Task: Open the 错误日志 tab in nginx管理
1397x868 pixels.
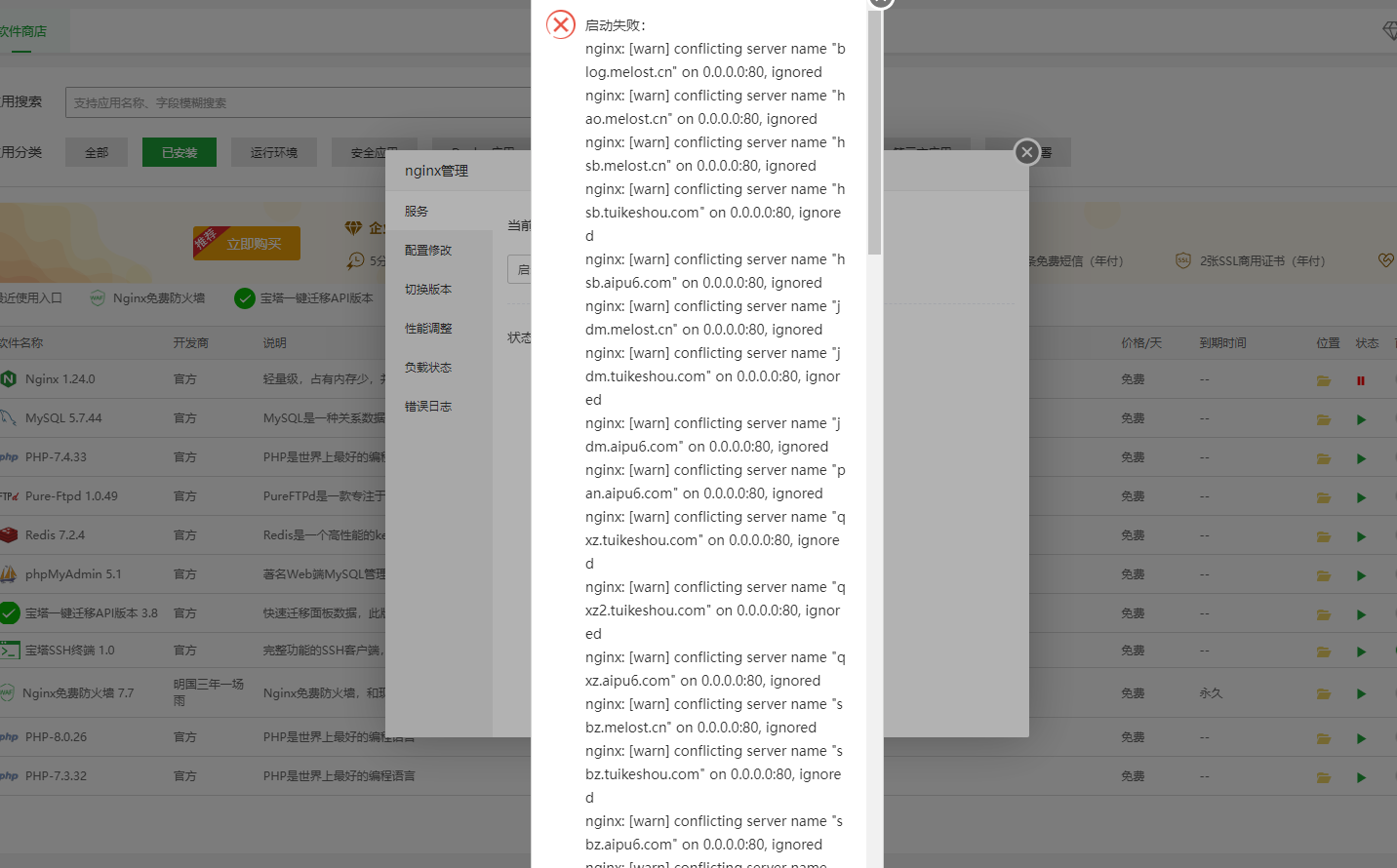Action: 439,406
